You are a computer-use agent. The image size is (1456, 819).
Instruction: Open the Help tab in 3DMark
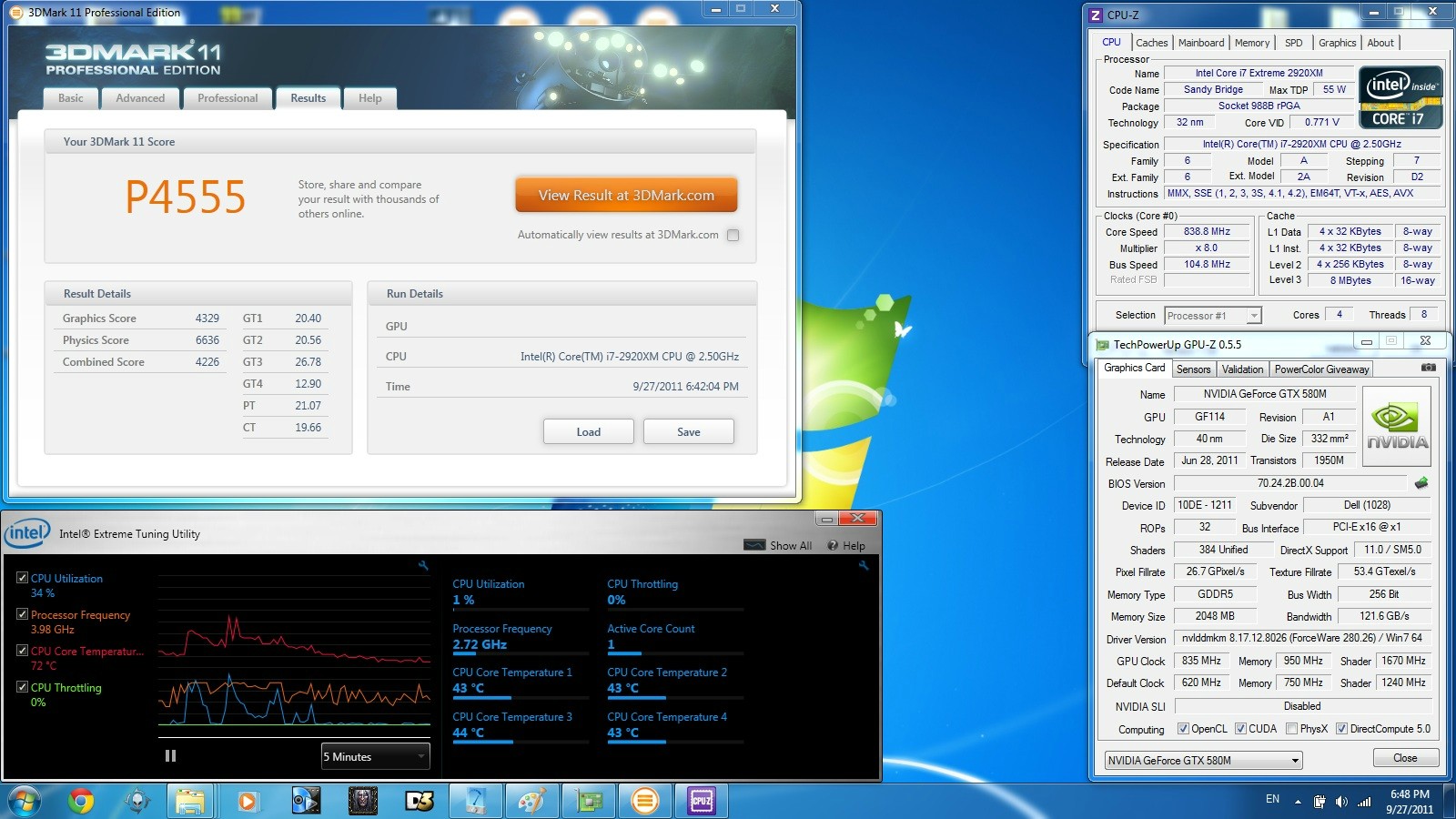[x=370, y=98]
